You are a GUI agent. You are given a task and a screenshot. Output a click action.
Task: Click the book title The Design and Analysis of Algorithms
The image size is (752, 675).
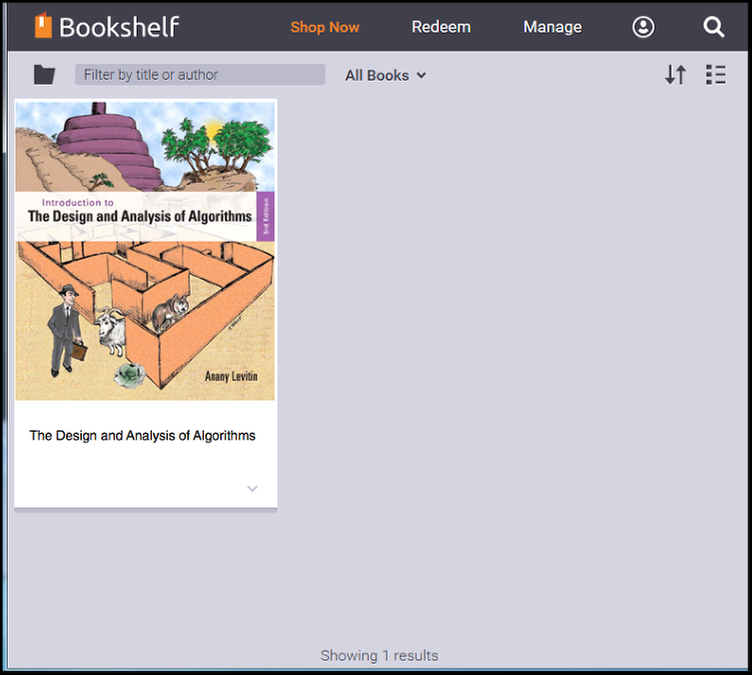(142, 436)
